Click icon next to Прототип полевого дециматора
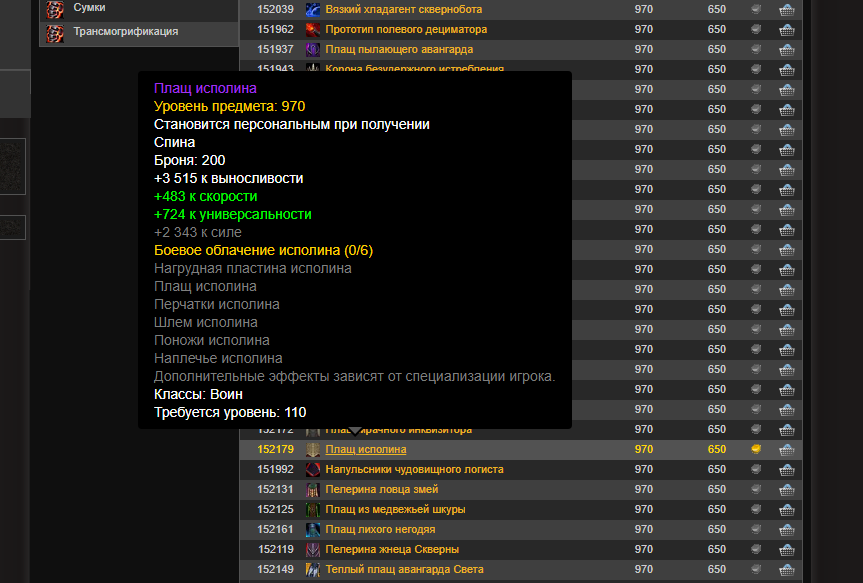 (x=313, y=30)
